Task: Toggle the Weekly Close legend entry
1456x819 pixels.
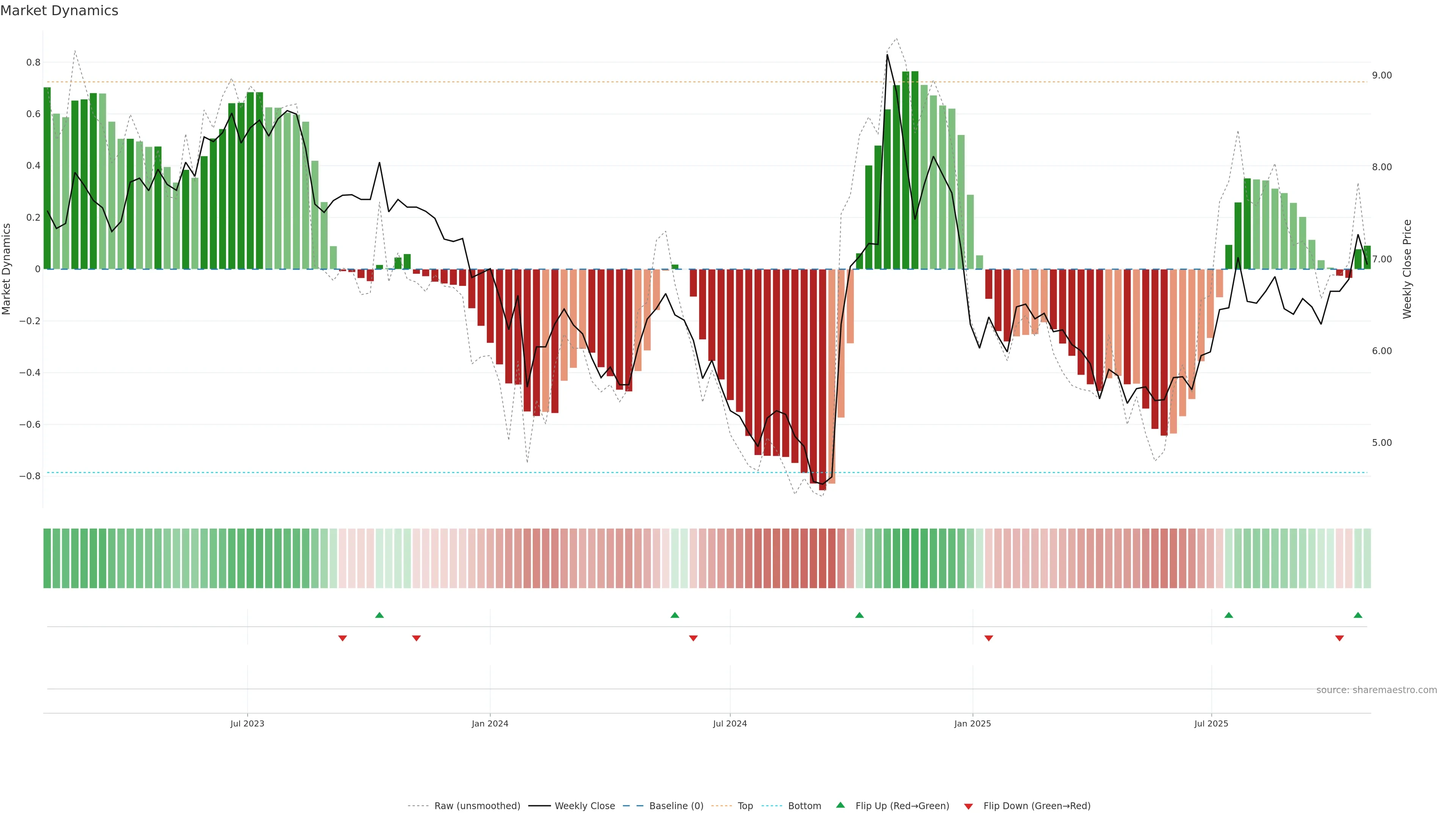Action: click(584, 806)
